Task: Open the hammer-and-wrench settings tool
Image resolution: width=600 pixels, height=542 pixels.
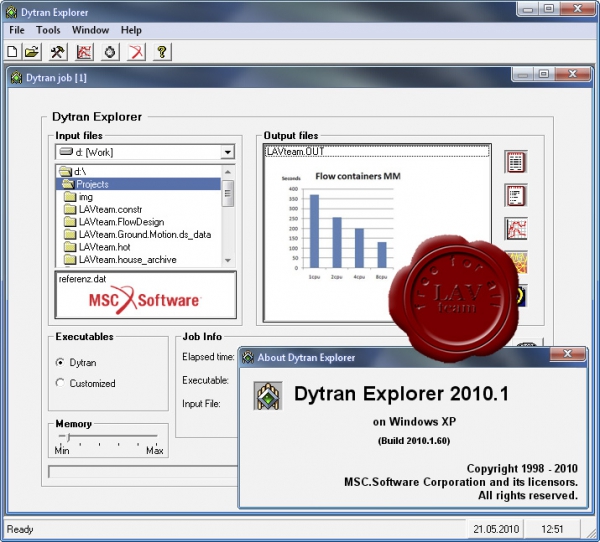Action: pyautogui.click(x=58, y=52)
